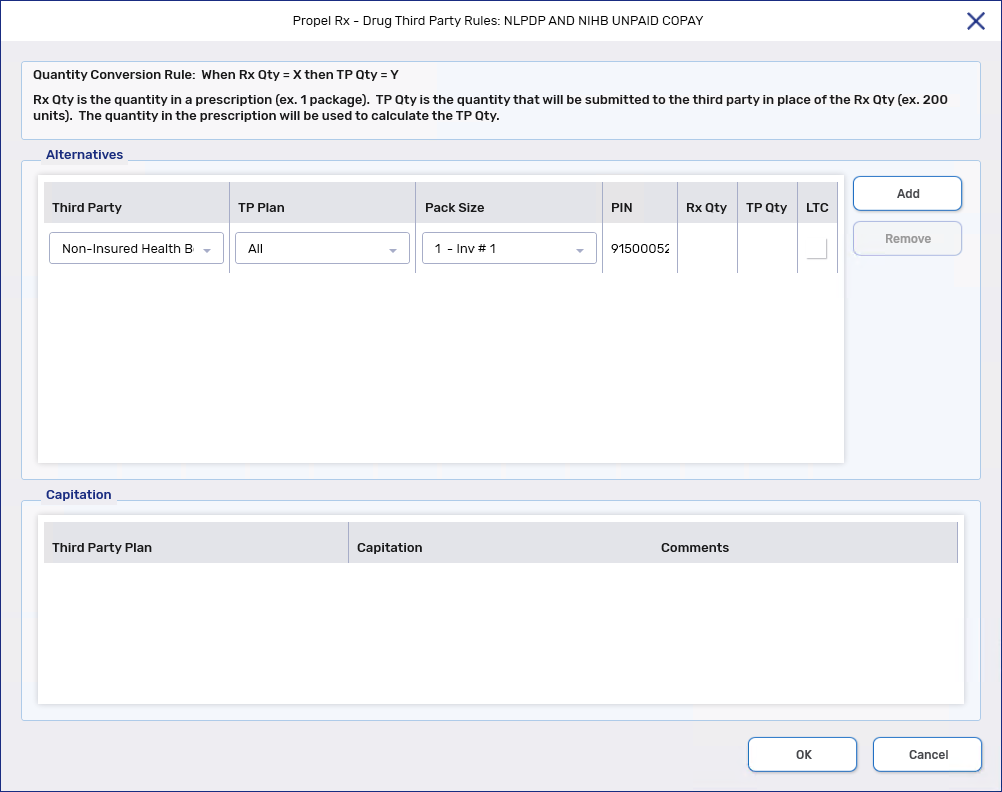Expand the TP Plan dropdown showing All
This screenshot has width=1002, height=792.
click(x=322, y=249)
